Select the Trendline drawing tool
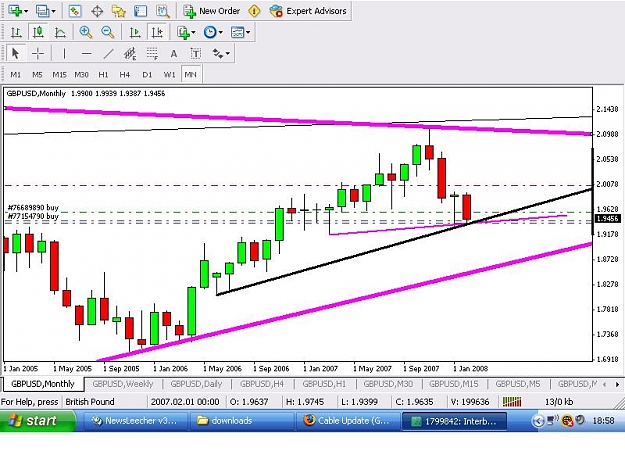Viewport: 625px width, 469px height. pyautogui.click(x=108, y=53)
